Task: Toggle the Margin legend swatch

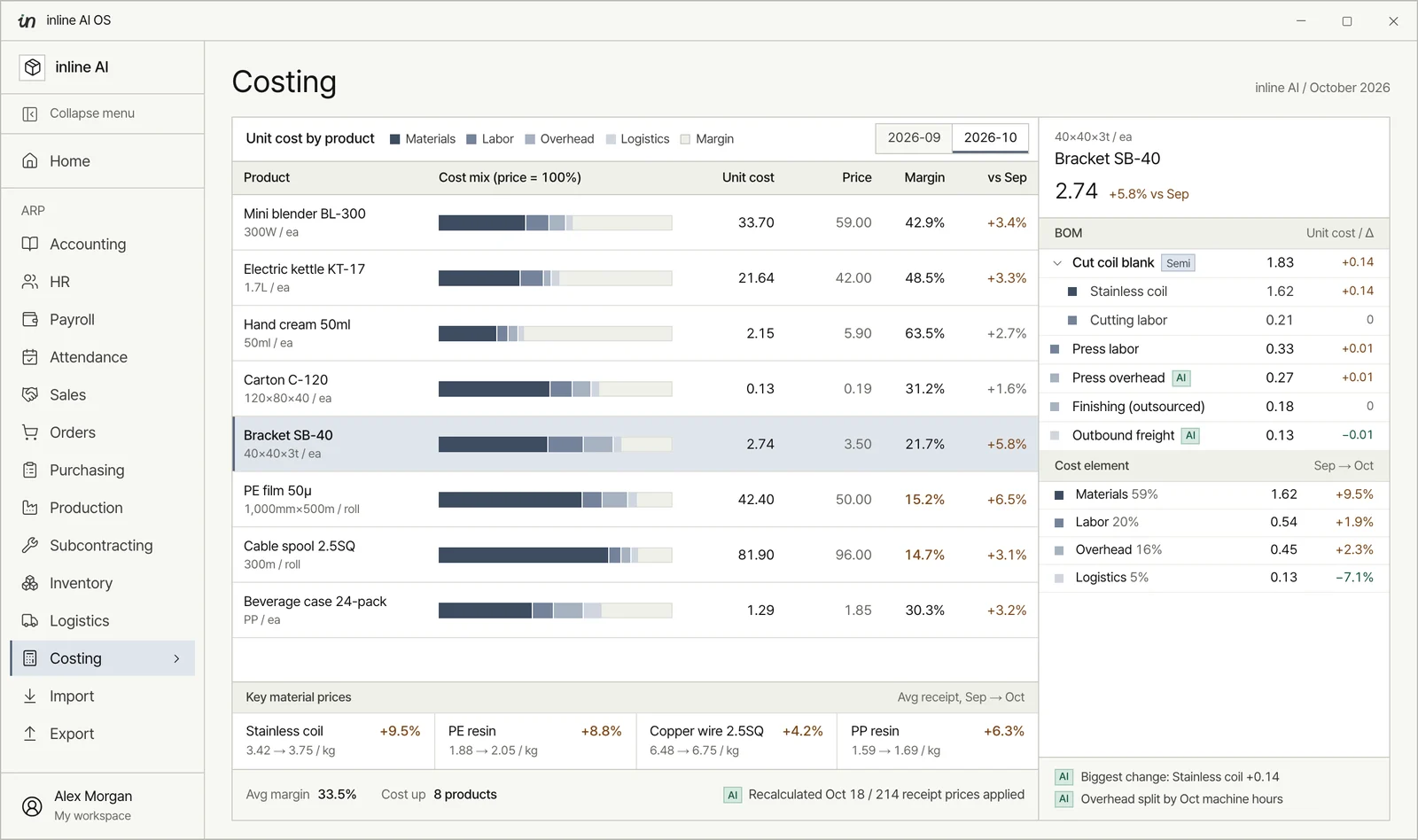Action: [x=685, y=139]
